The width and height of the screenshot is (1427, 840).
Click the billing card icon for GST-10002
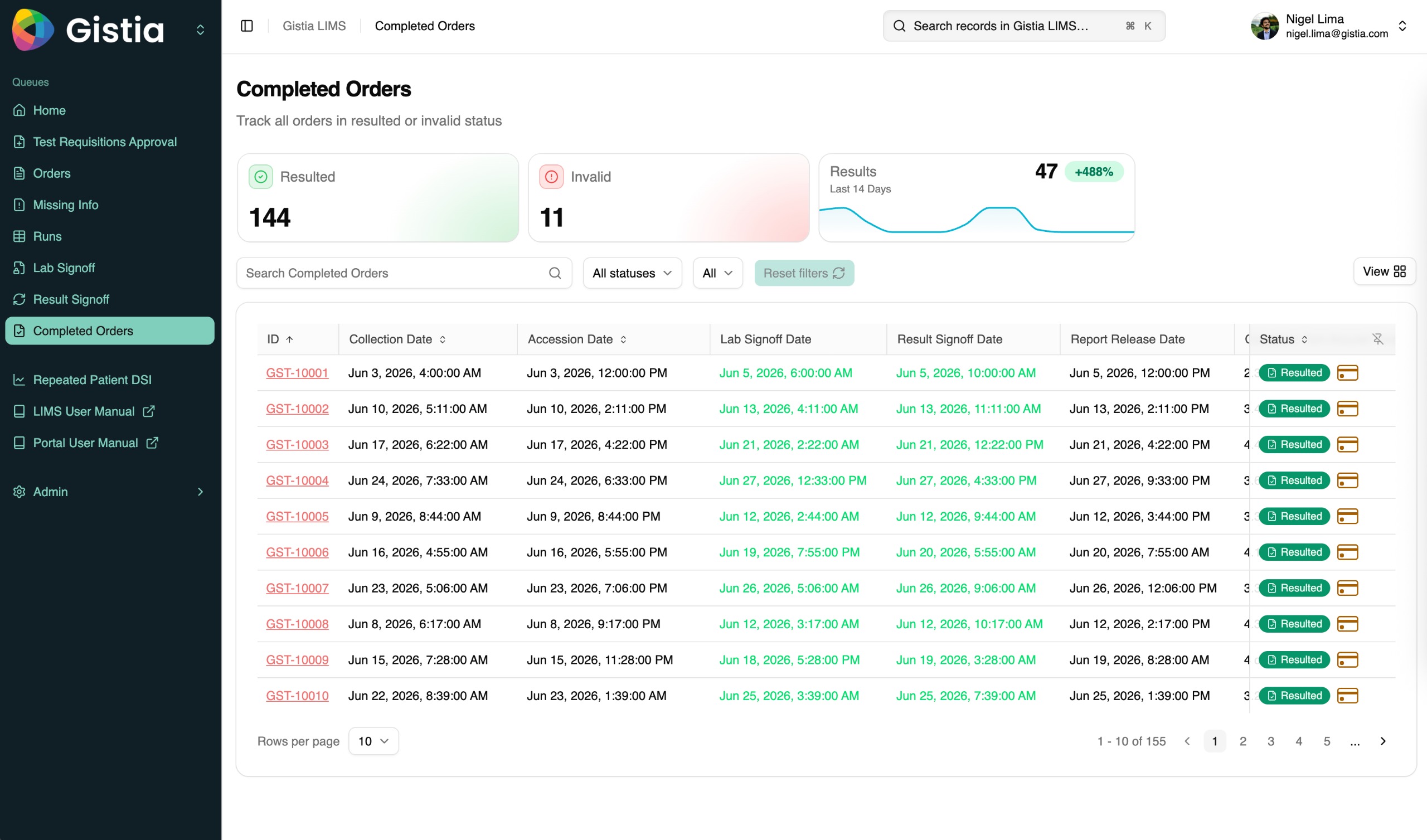click(1347, 409)
